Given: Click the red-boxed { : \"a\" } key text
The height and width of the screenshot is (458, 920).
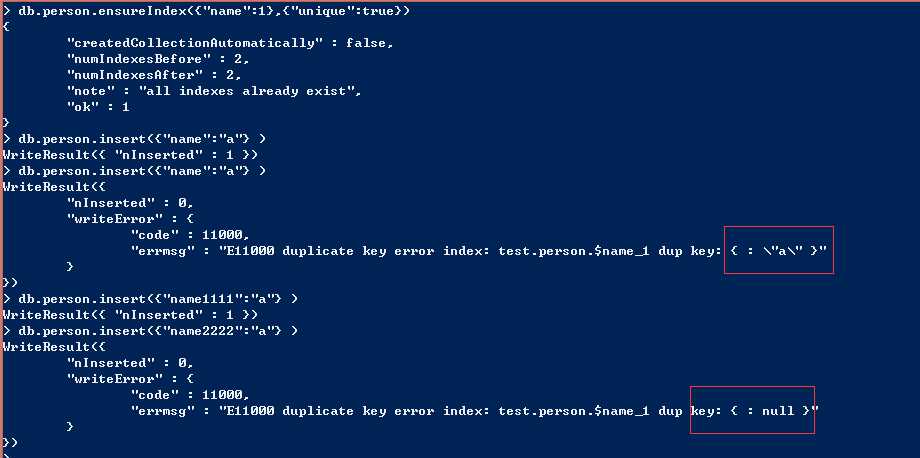Looking at the screenshot, I should (777, 251).
